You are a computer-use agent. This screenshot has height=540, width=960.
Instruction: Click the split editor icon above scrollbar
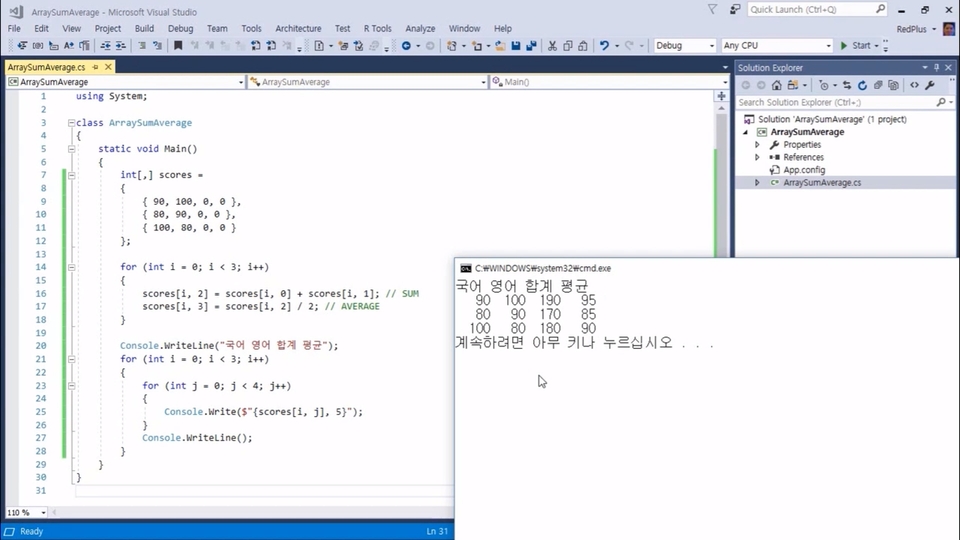tap(721, 96)
